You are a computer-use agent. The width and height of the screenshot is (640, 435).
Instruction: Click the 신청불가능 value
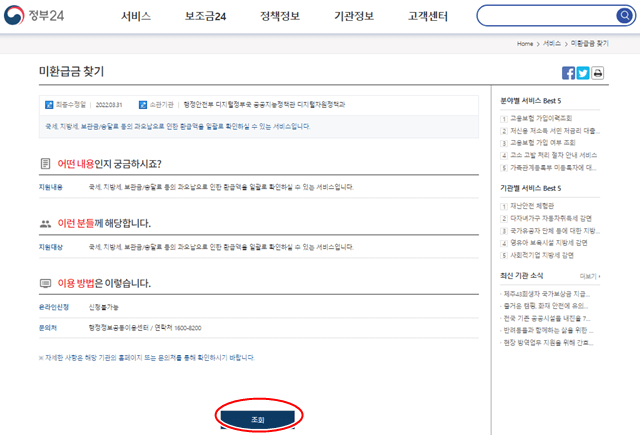[x=104, y=307]
